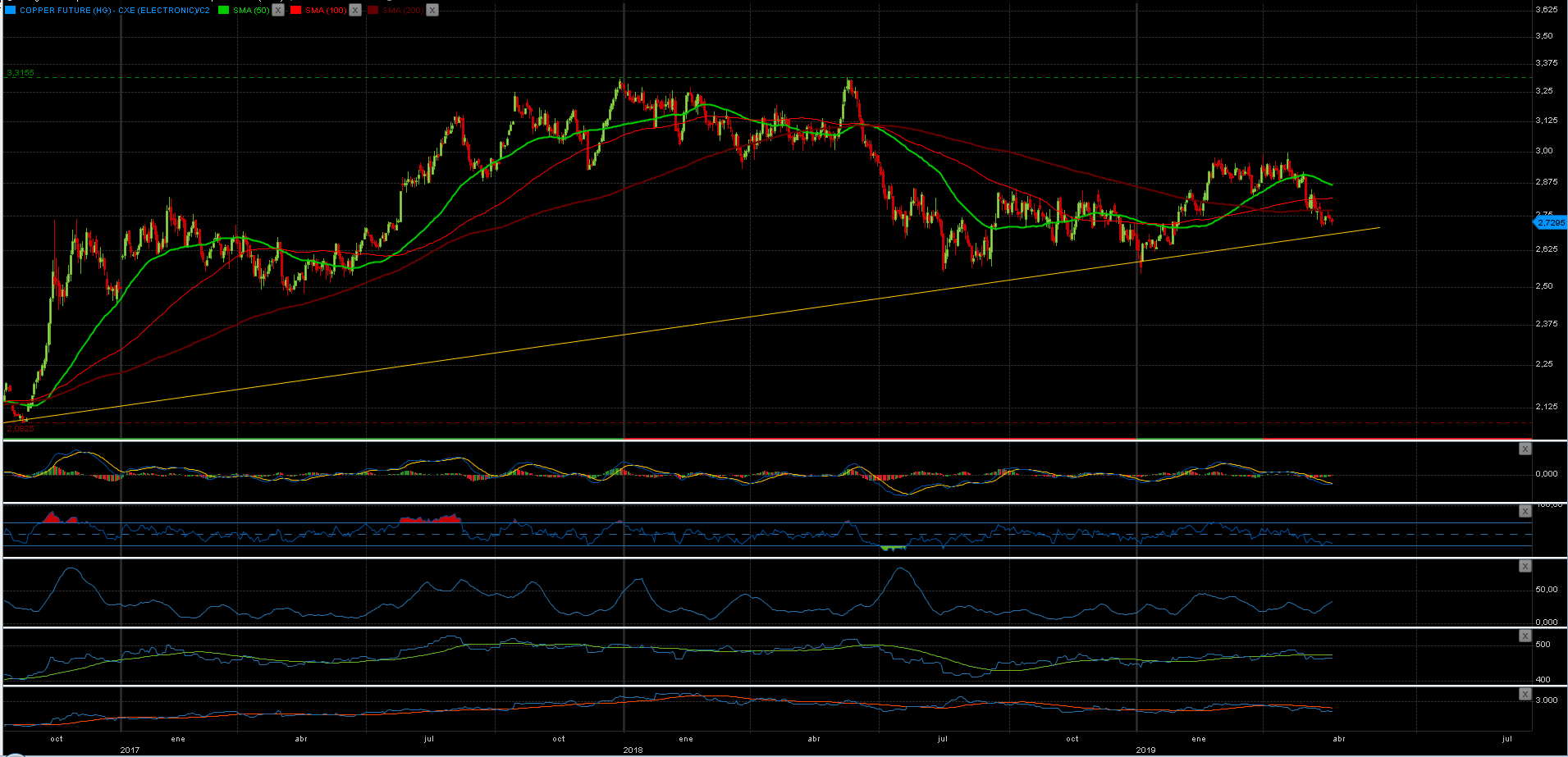The height and width of the screenshot is (757, 1568).
Task: Select the SMA (50) legend label
Action: coord(250,11)
